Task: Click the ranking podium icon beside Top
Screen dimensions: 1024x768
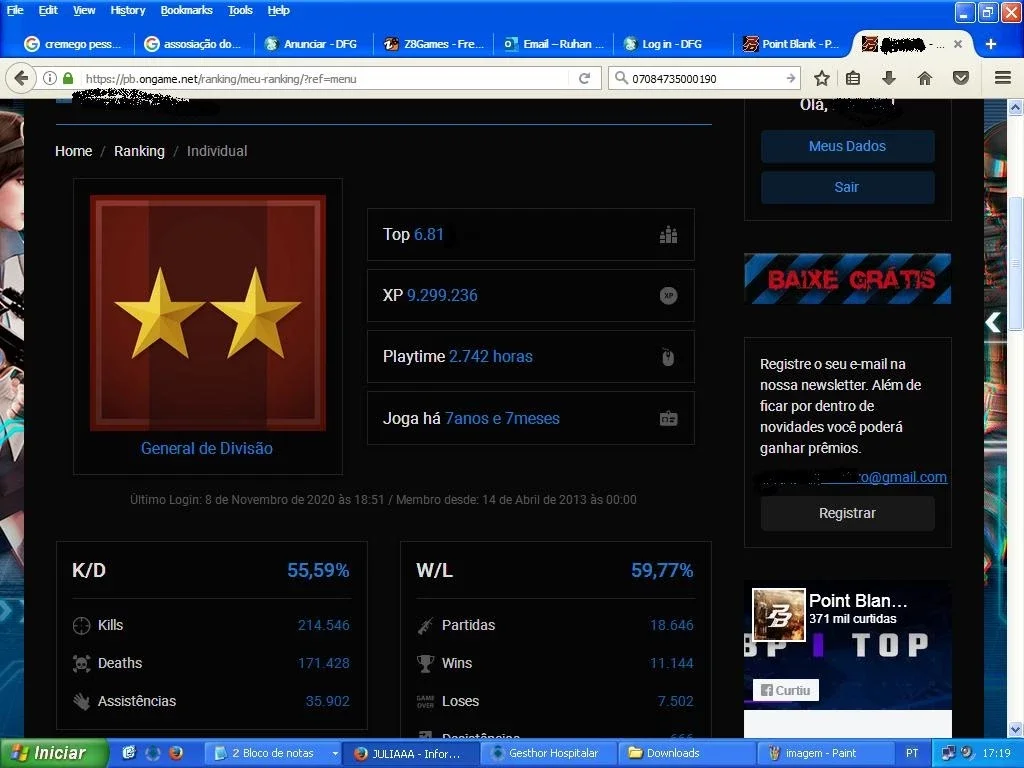Action: point(668,234)
